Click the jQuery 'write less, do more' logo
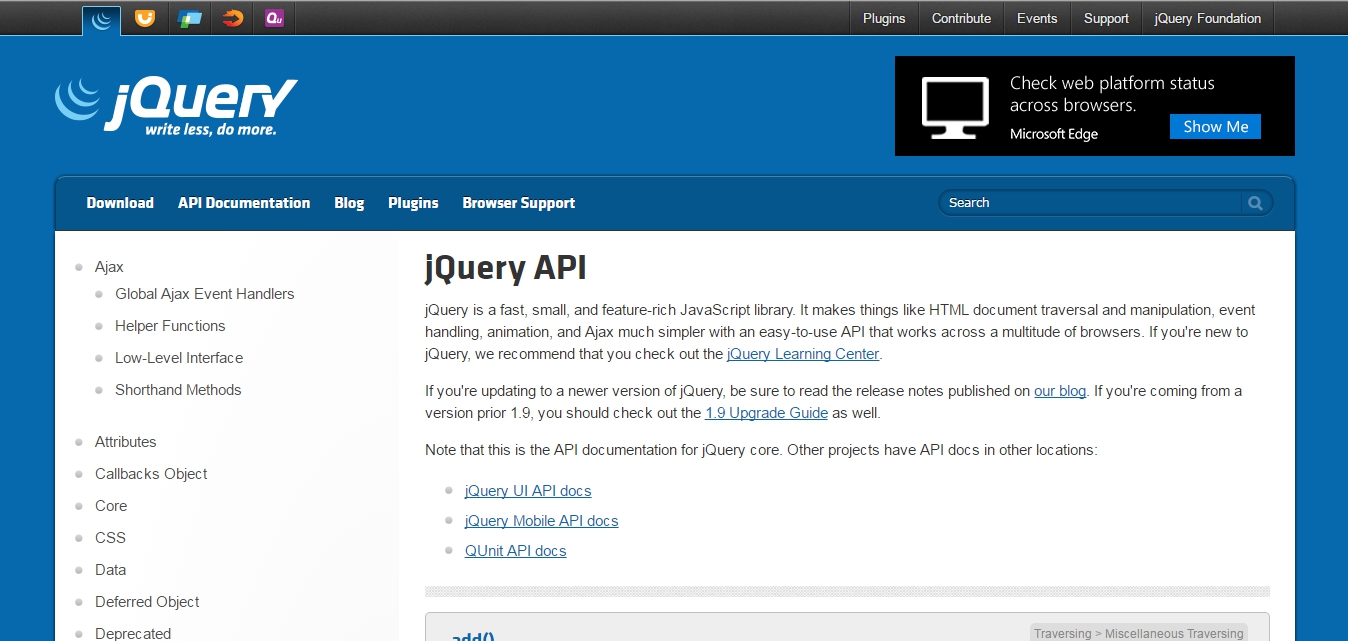Screen dimensions: 1348x641 coord(175,104)
